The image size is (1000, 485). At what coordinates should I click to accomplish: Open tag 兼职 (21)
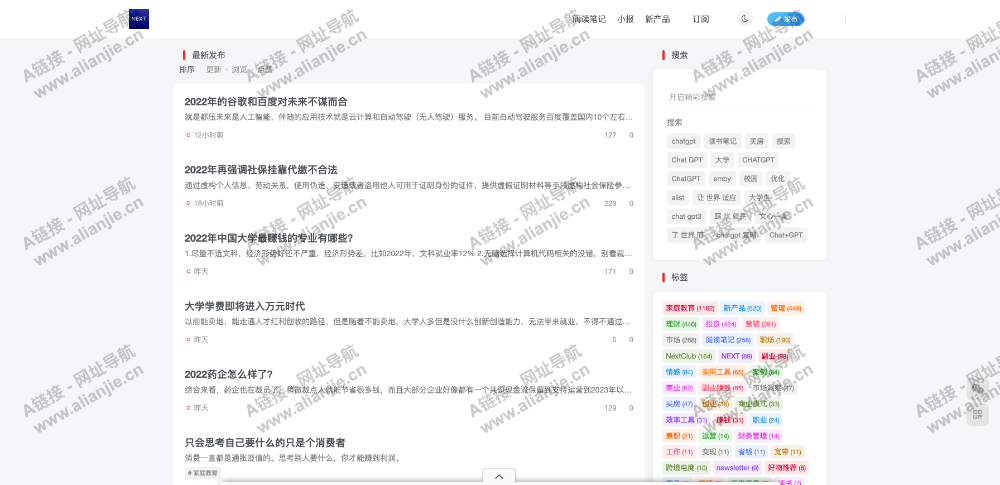(679, 436)
